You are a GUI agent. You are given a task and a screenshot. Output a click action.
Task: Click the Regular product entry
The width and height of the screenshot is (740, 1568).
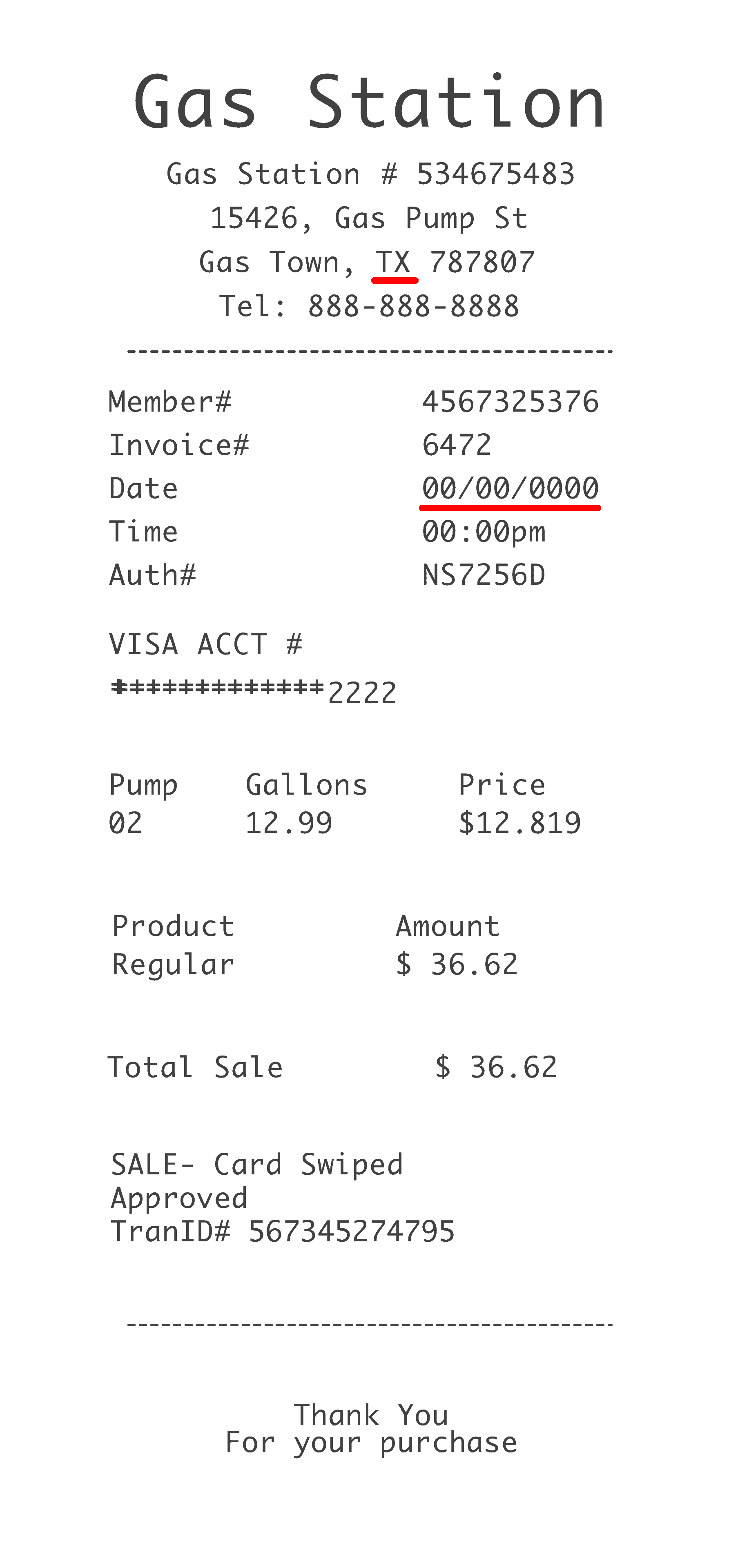click(174, 965)
